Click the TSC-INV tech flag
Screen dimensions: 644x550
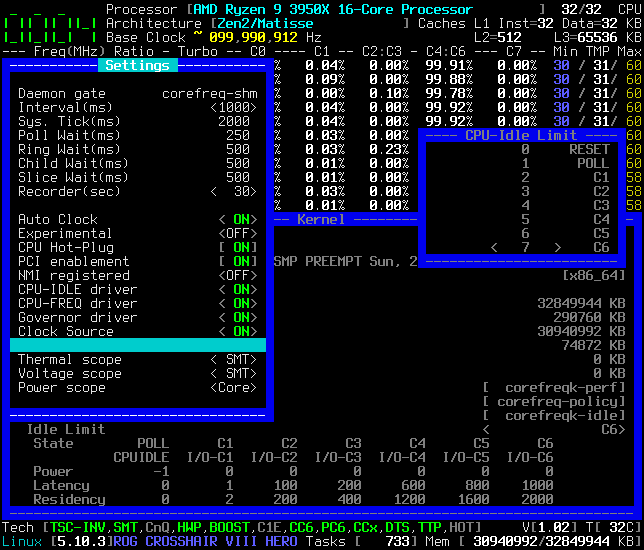[x=78, y=527]
